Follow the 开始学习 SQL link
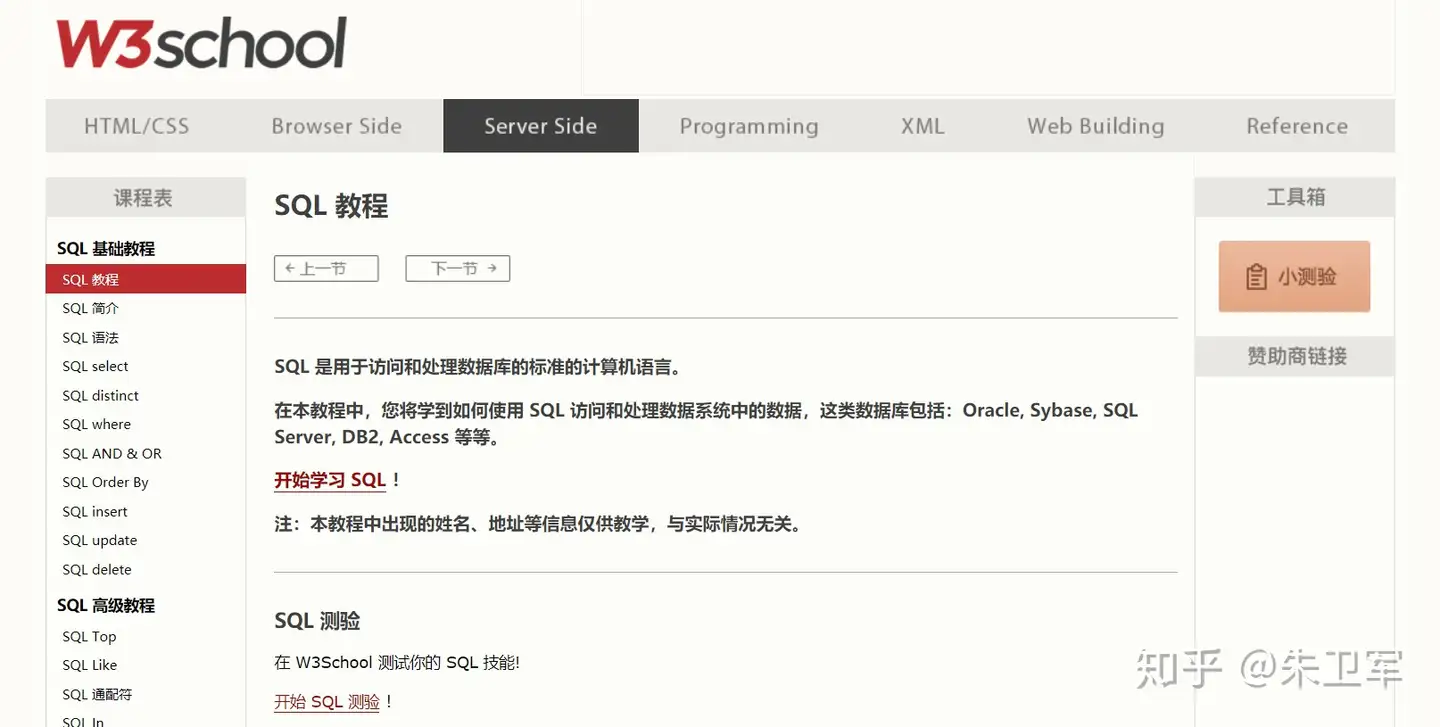This screenshot has height=727, width=1440. tap(330, 480)
